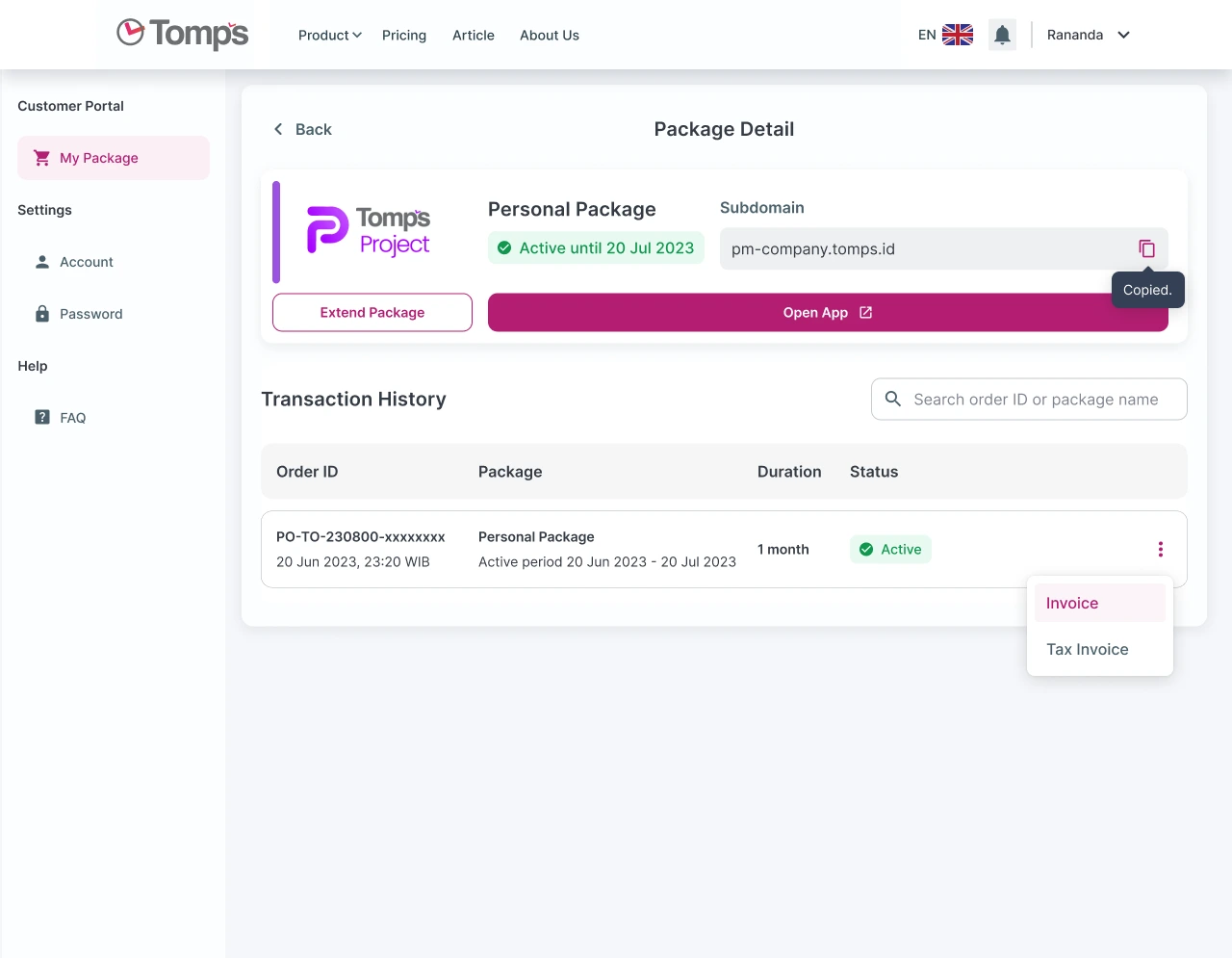The image size is (1232, 958).
Task: Click the order ID search field
Action: coord(1039,398)
